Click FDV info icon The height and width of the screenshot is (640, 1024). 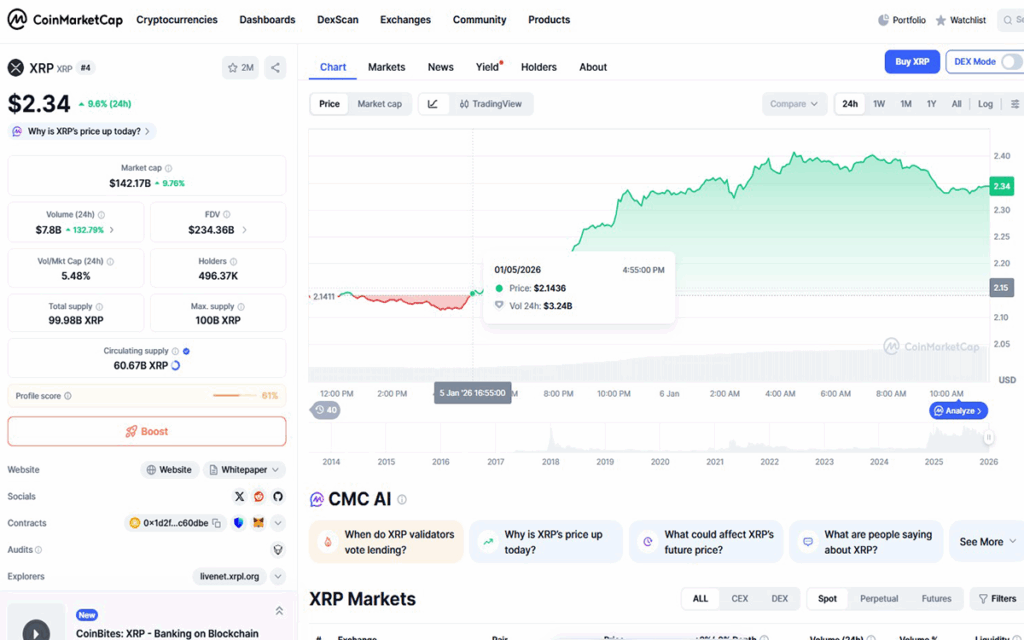point(227,214)
